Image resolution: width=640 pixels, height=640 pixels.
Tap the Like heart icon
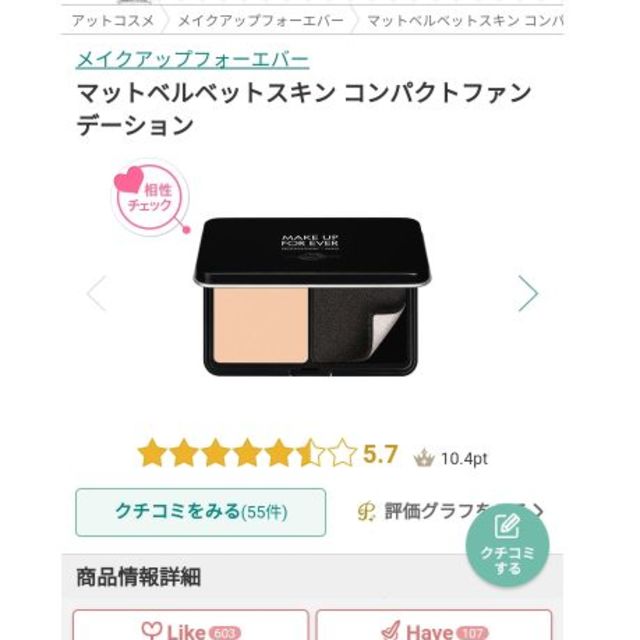coord(151,631)
